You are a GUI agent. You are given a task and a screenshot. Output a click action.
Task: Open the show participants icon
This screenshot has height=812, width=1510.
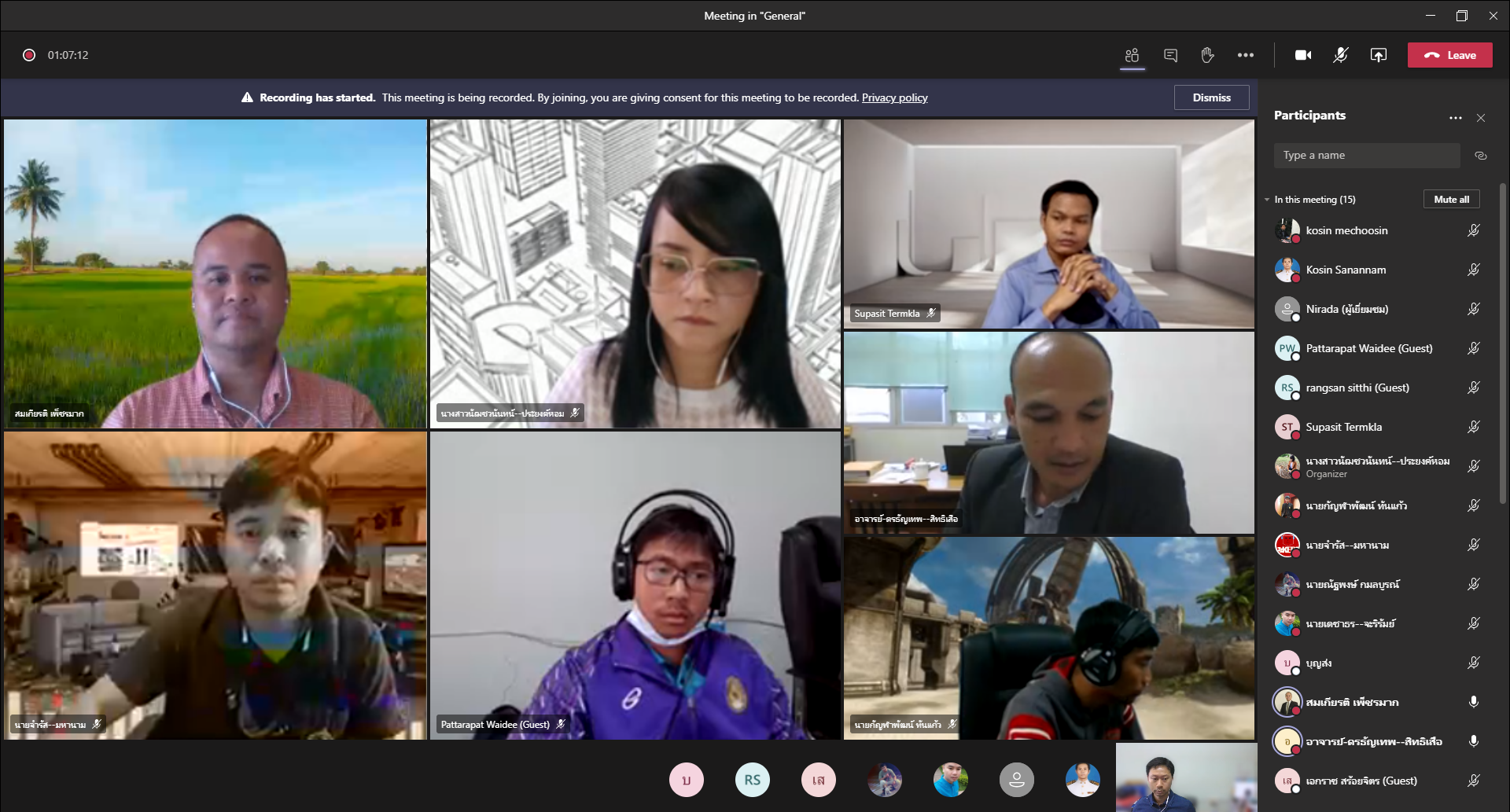(1132, 55)
